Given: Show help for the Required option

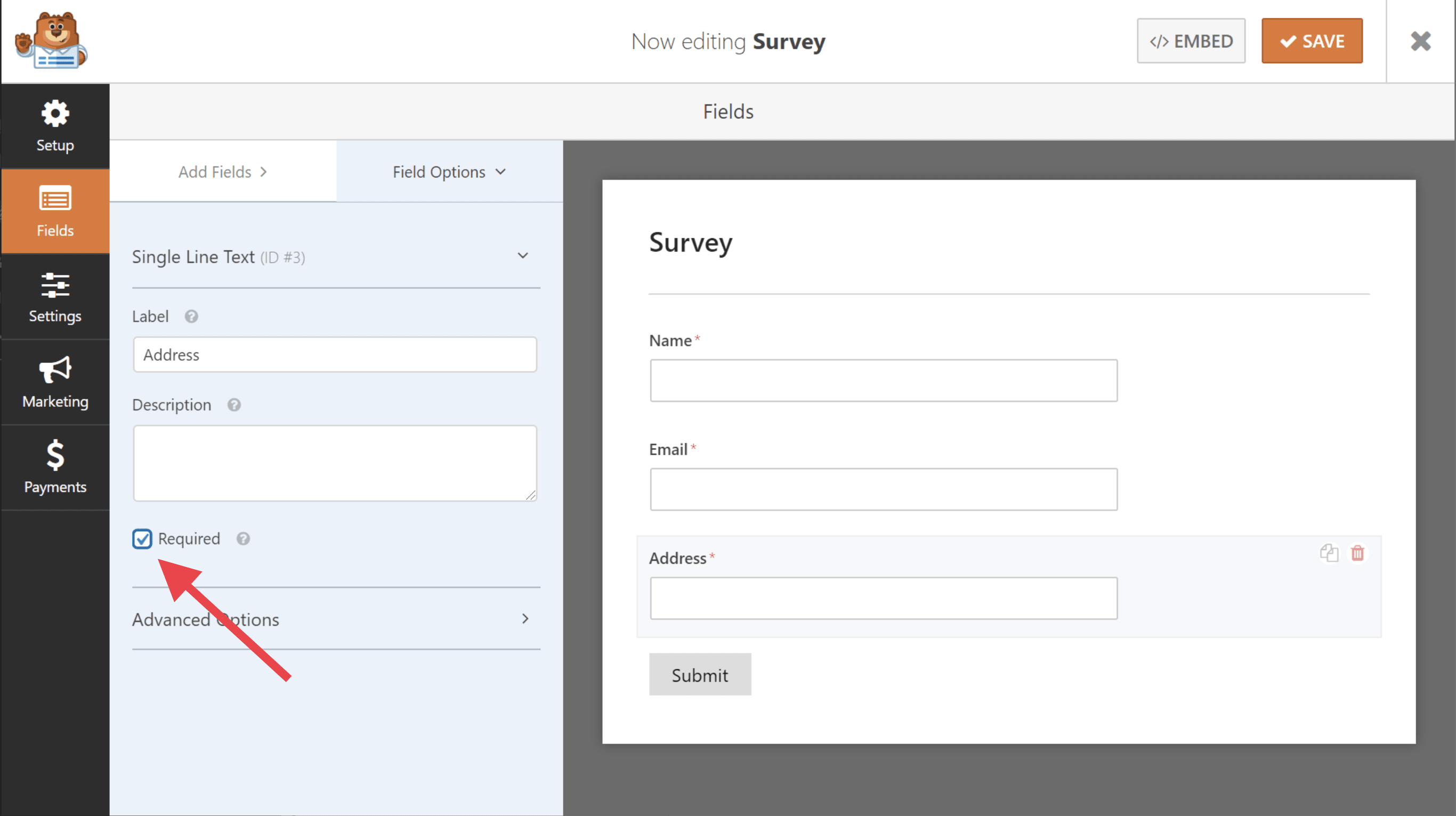Looking at the screenshot, I should tap(243, 538).
